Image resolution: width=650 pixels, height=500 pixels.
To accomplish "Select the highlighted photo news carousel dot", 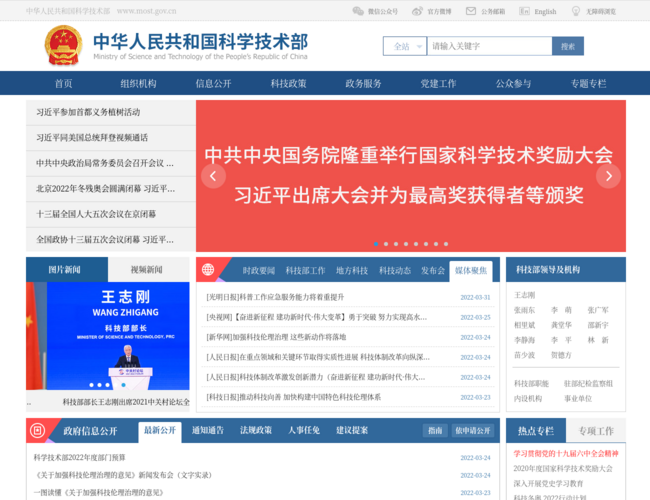I will (x=124, y=385).
